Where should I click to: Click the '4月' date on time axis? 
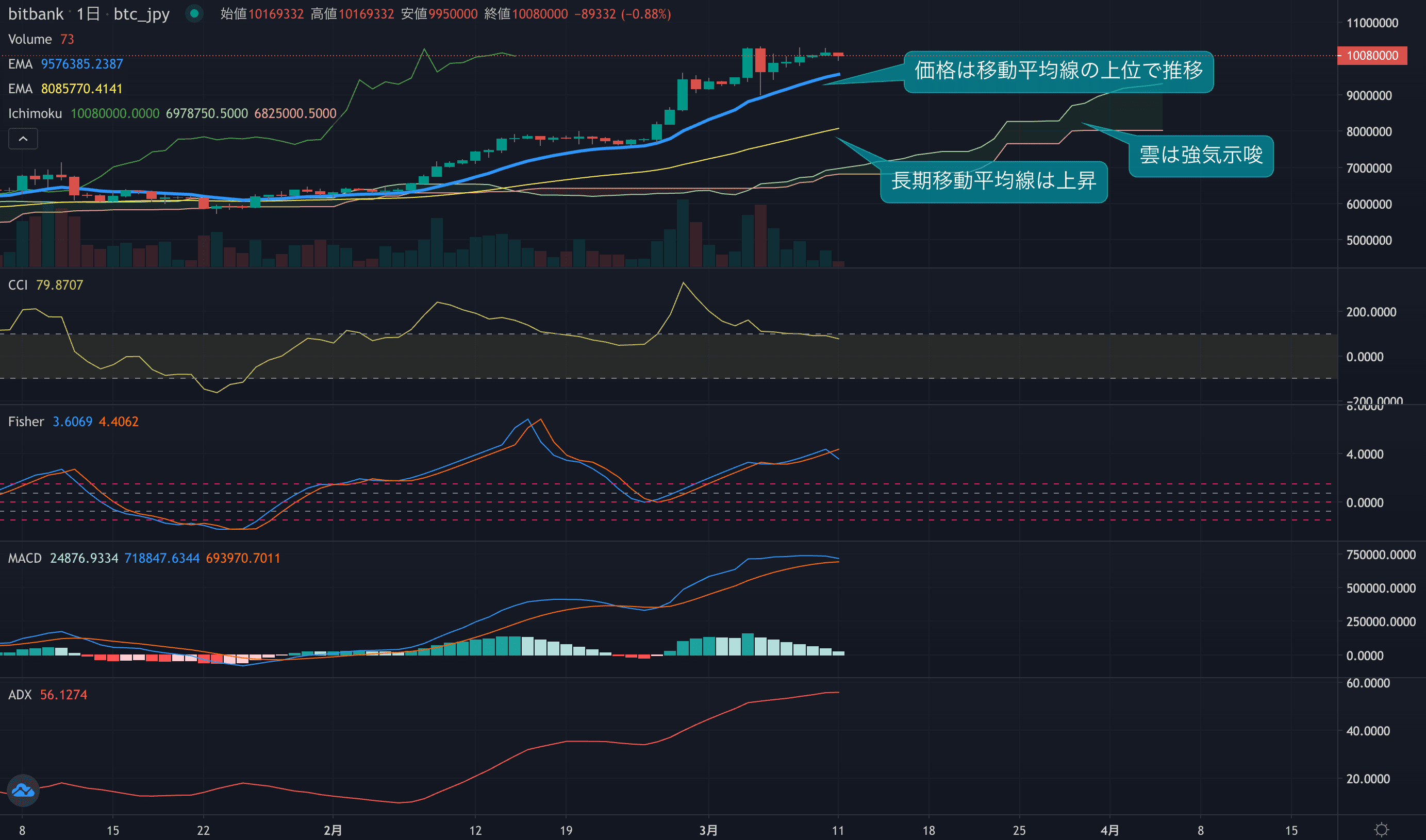1109,830
